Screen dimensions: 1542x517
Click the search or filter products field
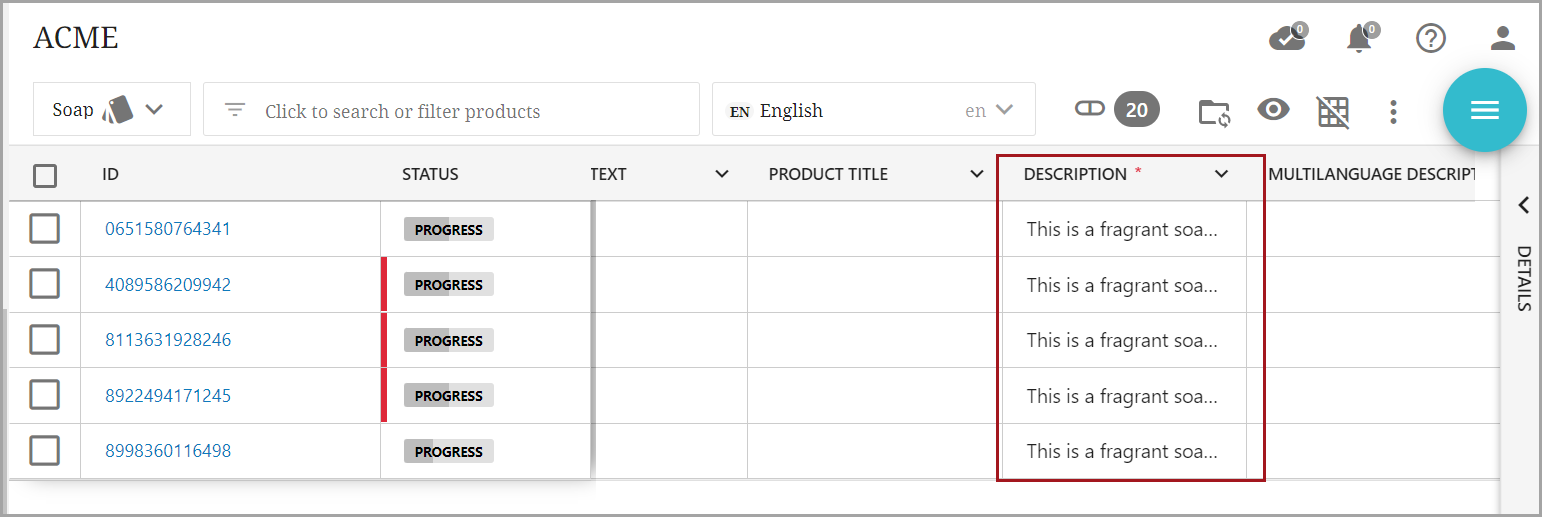451,111
